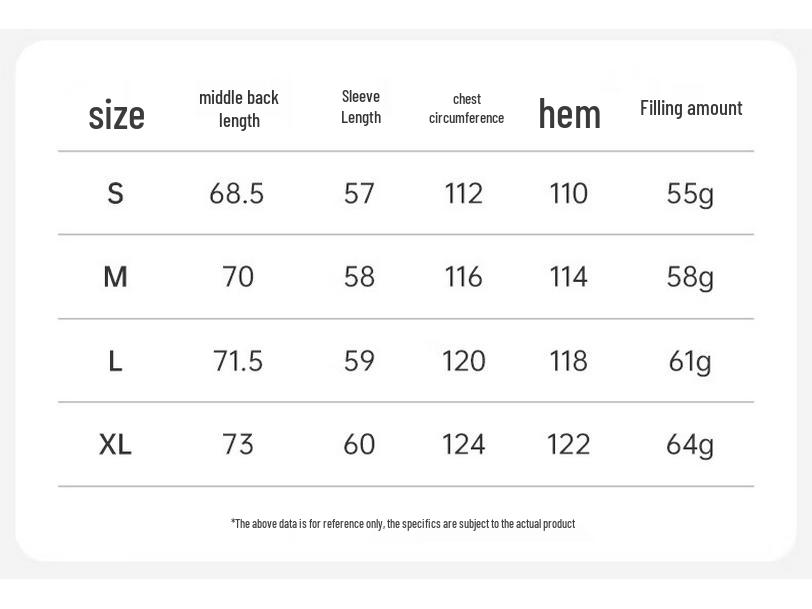Select the 71.5 back length cell

238,360
